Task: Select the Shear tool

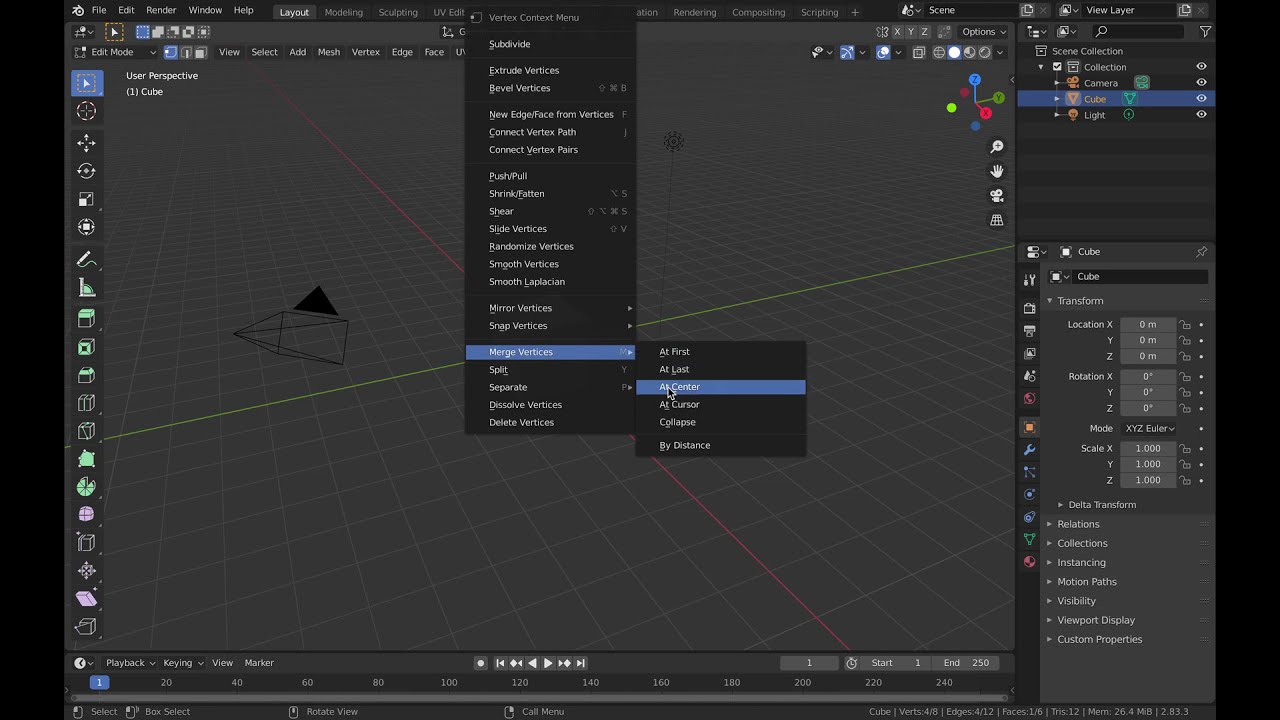Action: click(x=86, y=599)
